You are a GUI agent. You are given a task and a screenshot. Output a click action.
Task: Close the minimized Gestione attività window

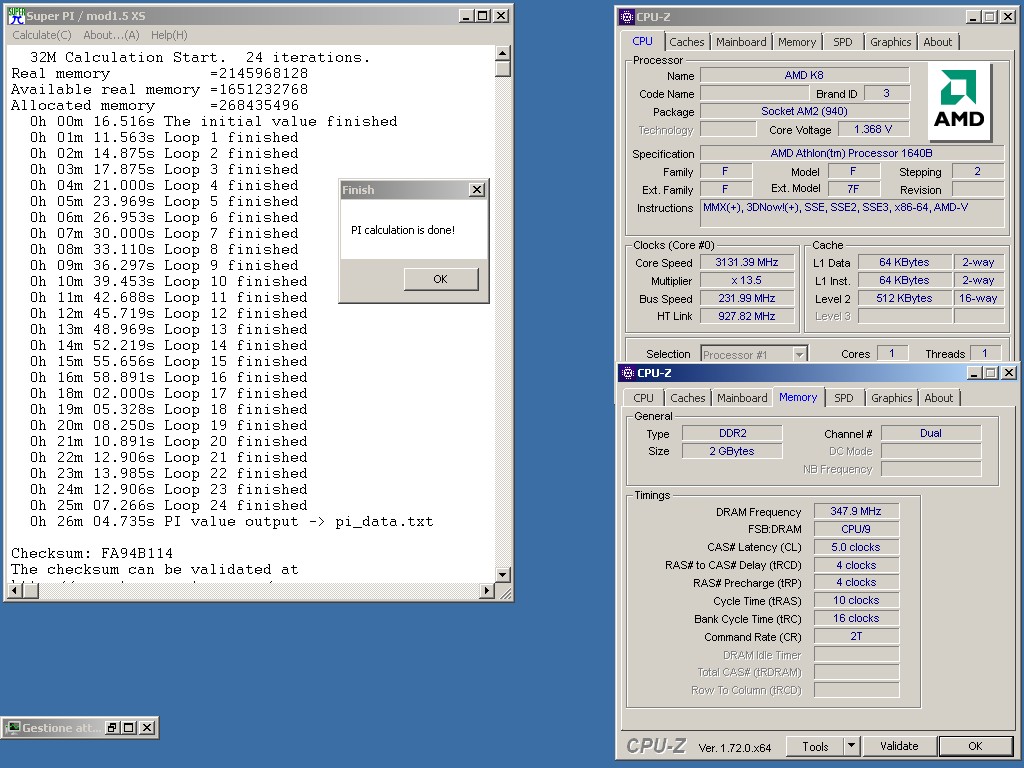148,728
